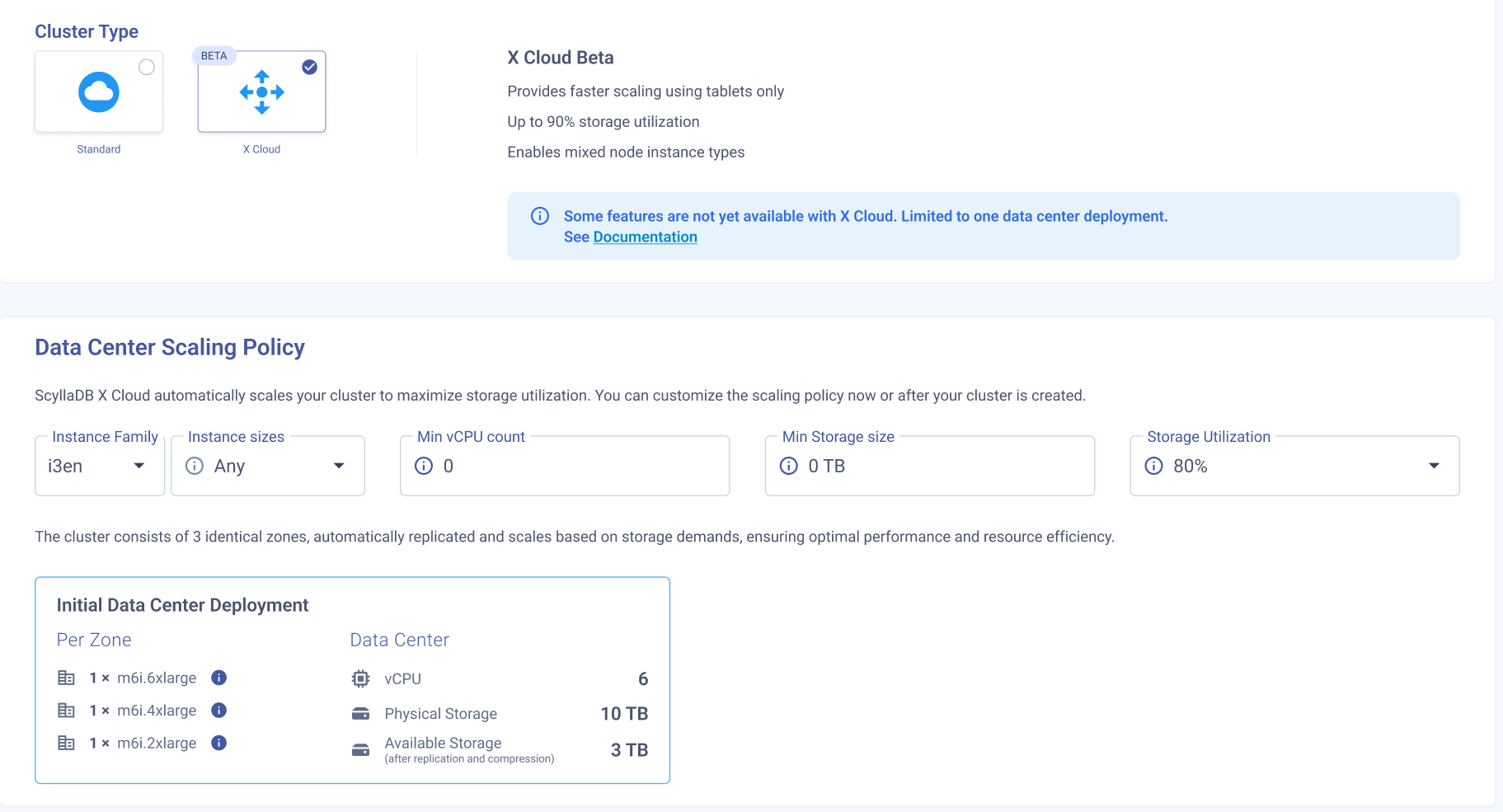The width and height of the screenshot is (1503, 812).
Task: Click the "(after replication and compression)" note
Action: point(469,759)
